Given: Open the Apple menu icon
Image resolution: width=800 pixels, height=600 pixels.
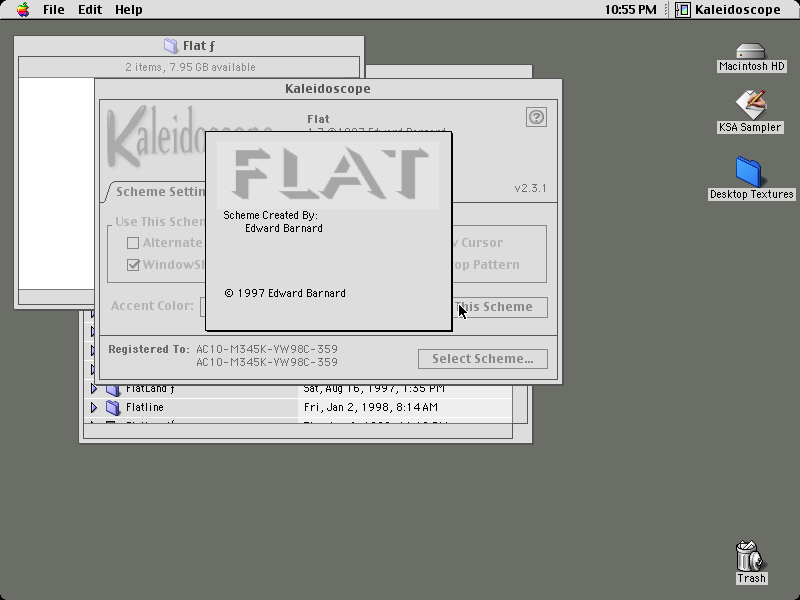Looking at the screenshot, I should pyautogui.click(x=23, y=10).
